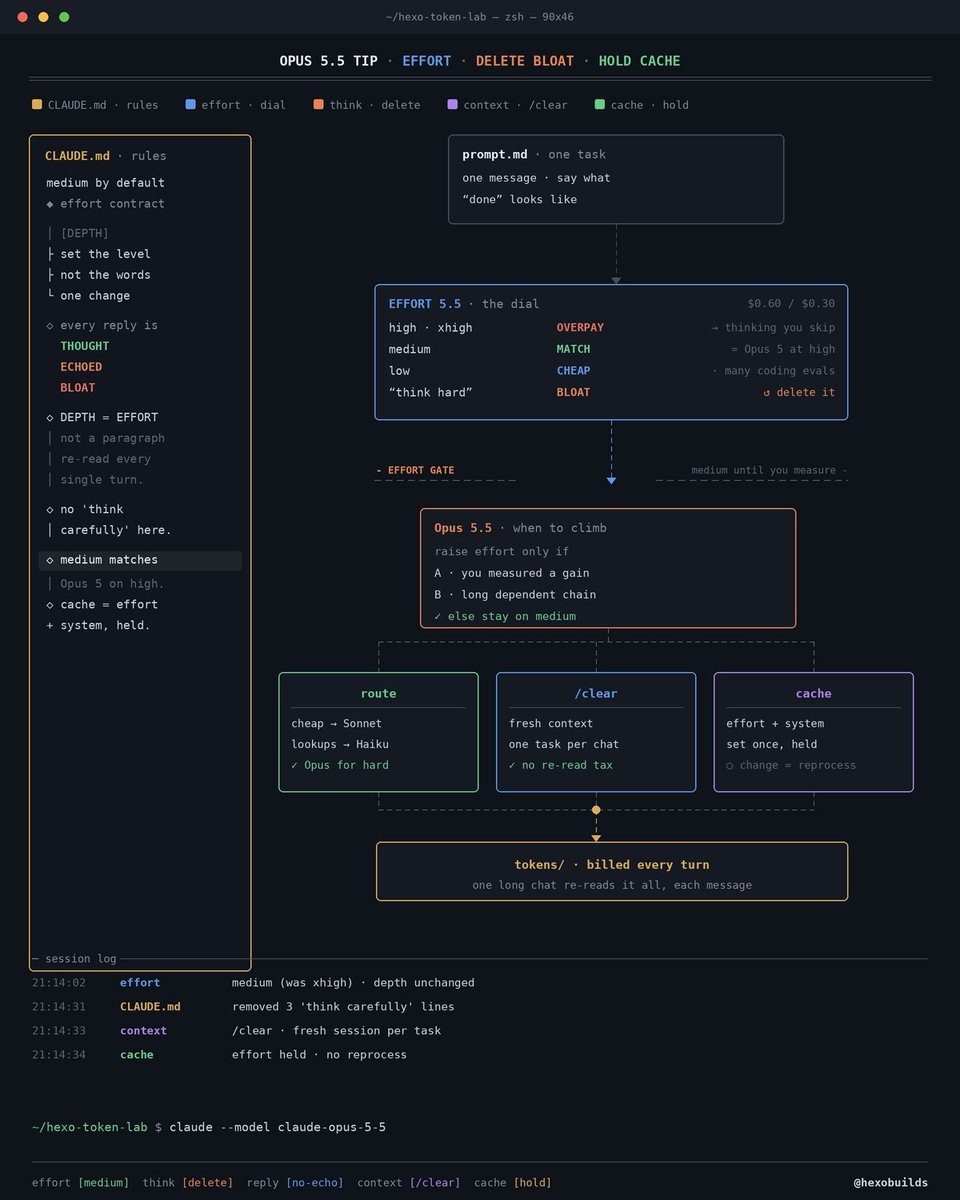Click the green 'THOUGHT' label
This screenshot has width=960, height=1200.
tap(84, 346)
